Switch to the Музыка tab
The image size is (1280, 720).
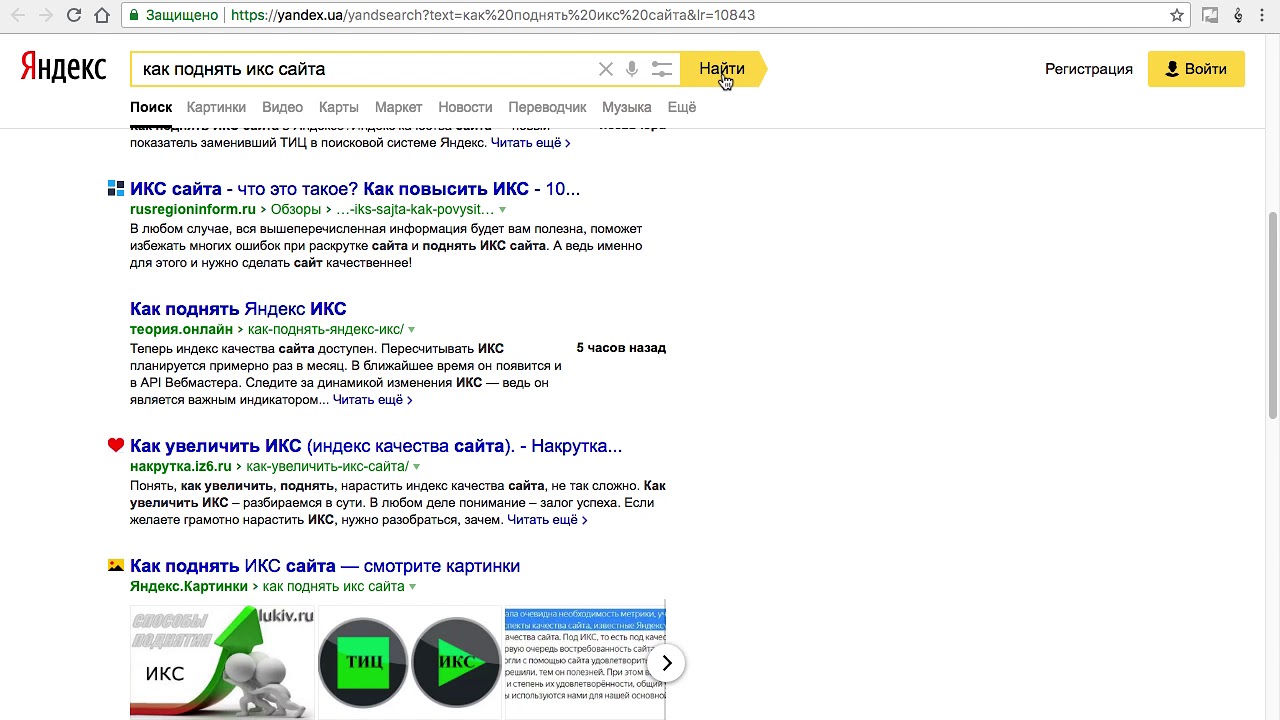[x=626, y=107]
